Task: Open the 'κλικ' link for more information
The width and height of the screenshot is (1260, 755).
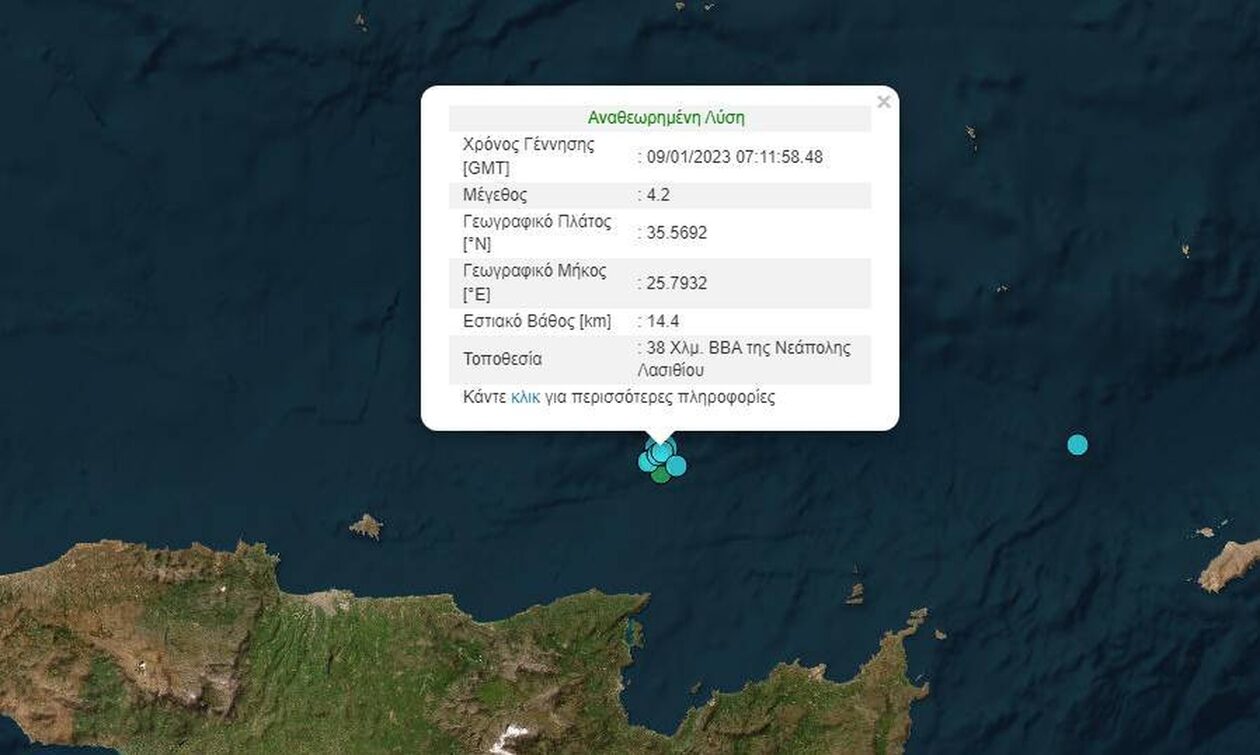Action: tap(525, 397)
